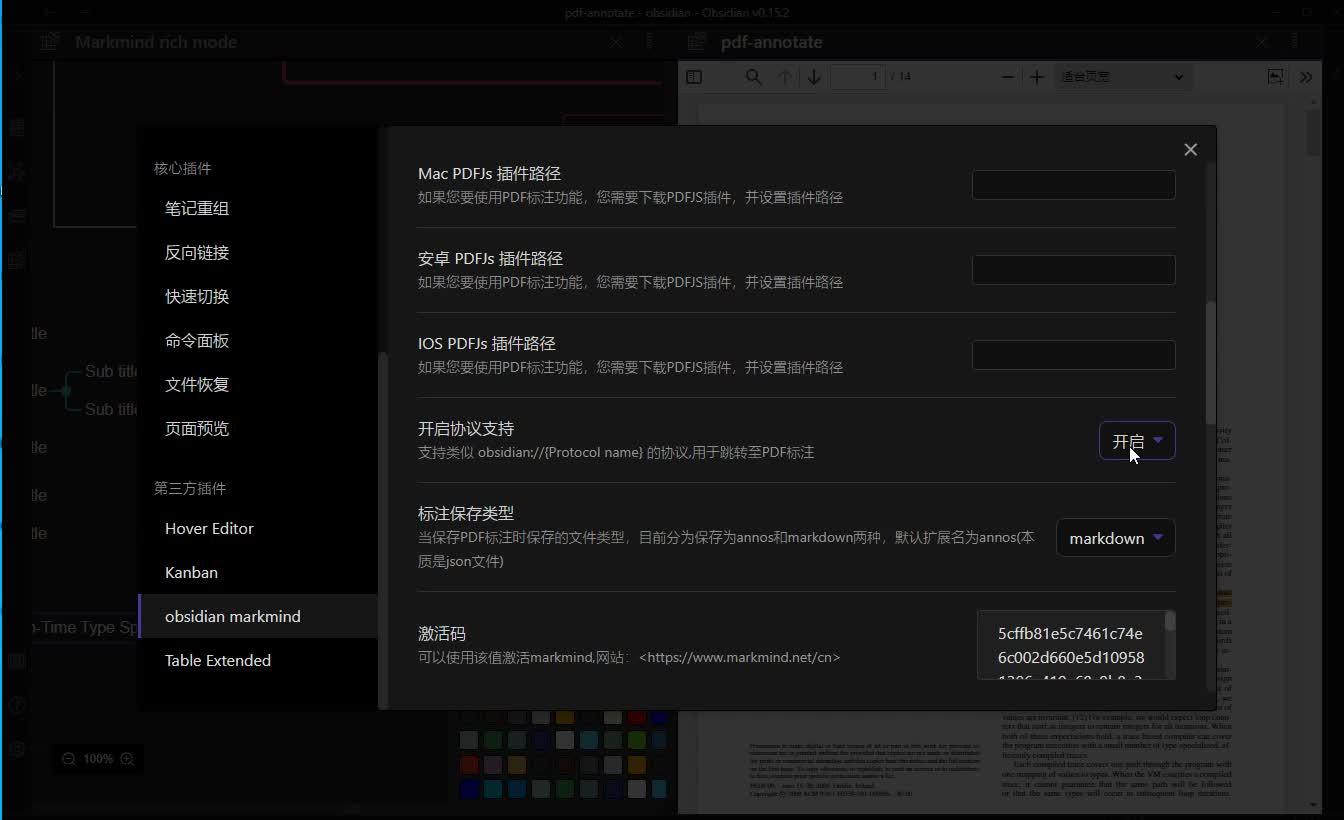The height and width of the screenshot is (820, 1344).
Task: Go to previous page with up arrow
Action: tap(784, 76)
